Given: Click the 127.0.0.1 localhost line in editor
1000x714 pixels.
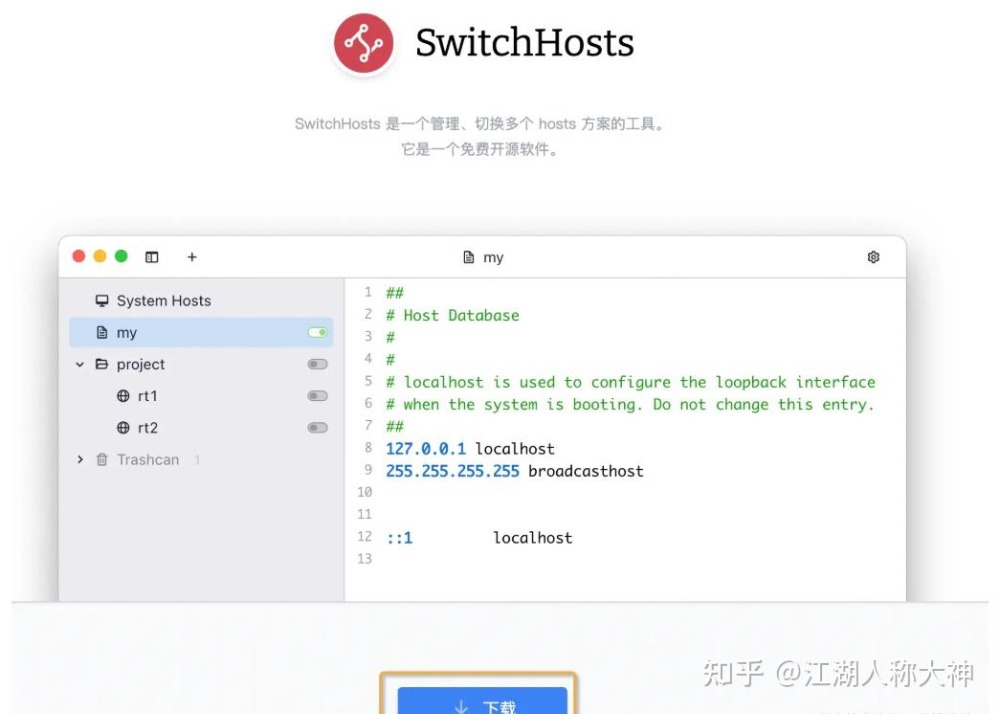Looking at the screenshot, I should pyautogui.click(x=470, y=449).
